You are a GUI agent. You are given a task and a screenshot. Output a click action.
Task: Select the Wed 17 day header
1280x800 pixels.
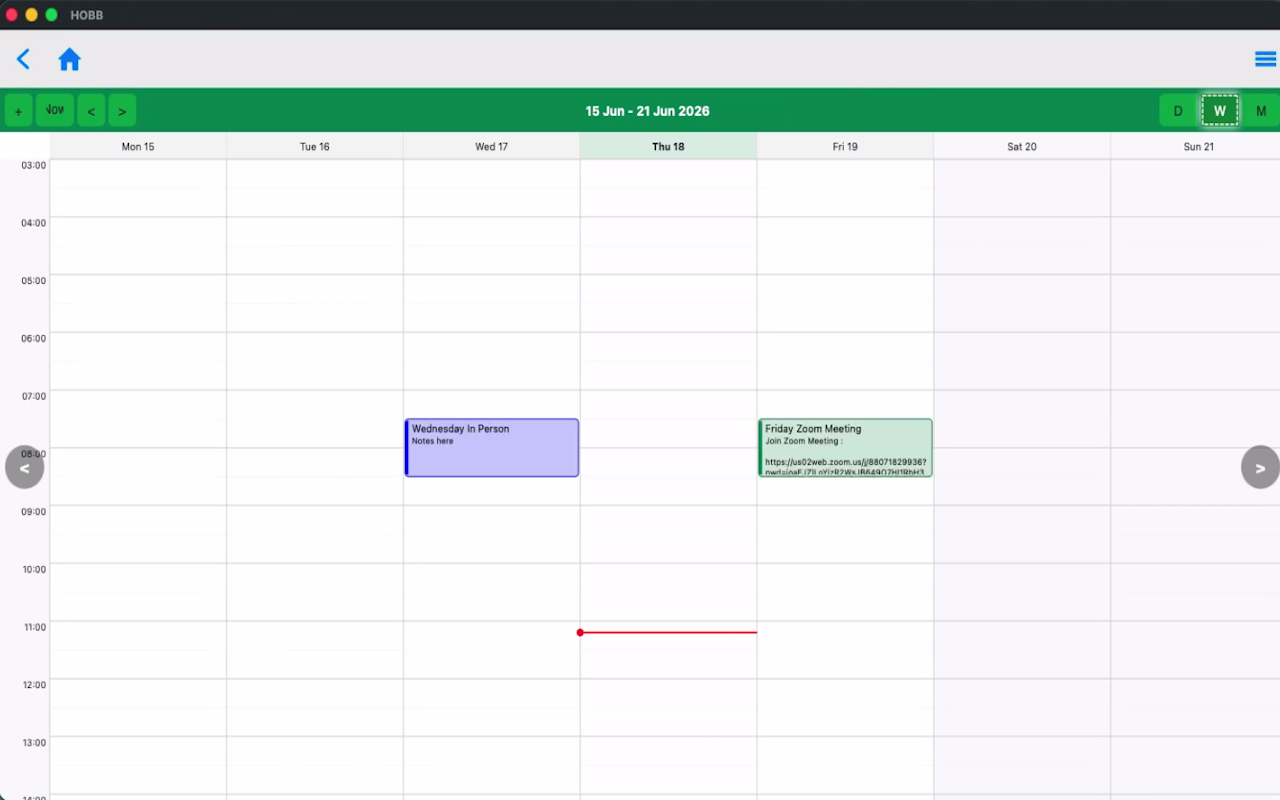coord(491,146)
